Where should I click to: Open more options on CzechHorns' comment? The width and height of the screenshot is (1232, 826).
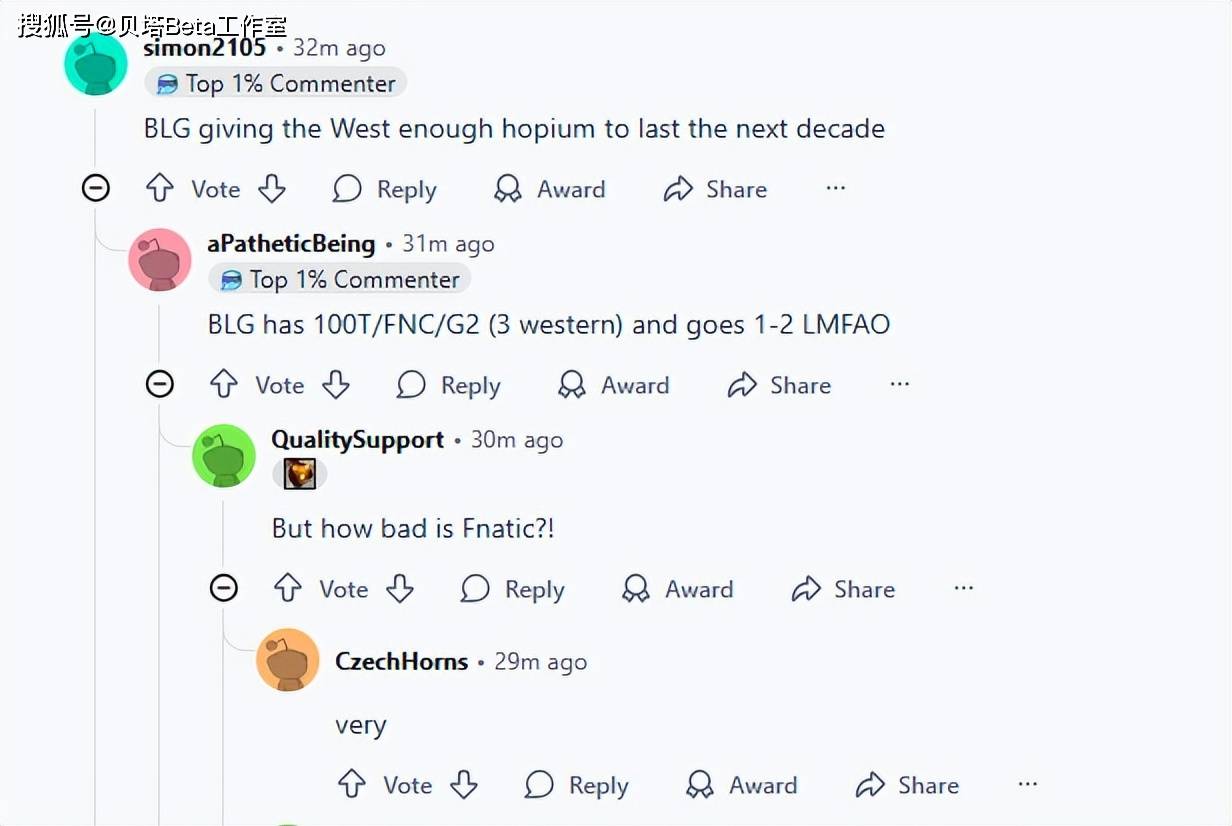click(x=1027, y=784)
